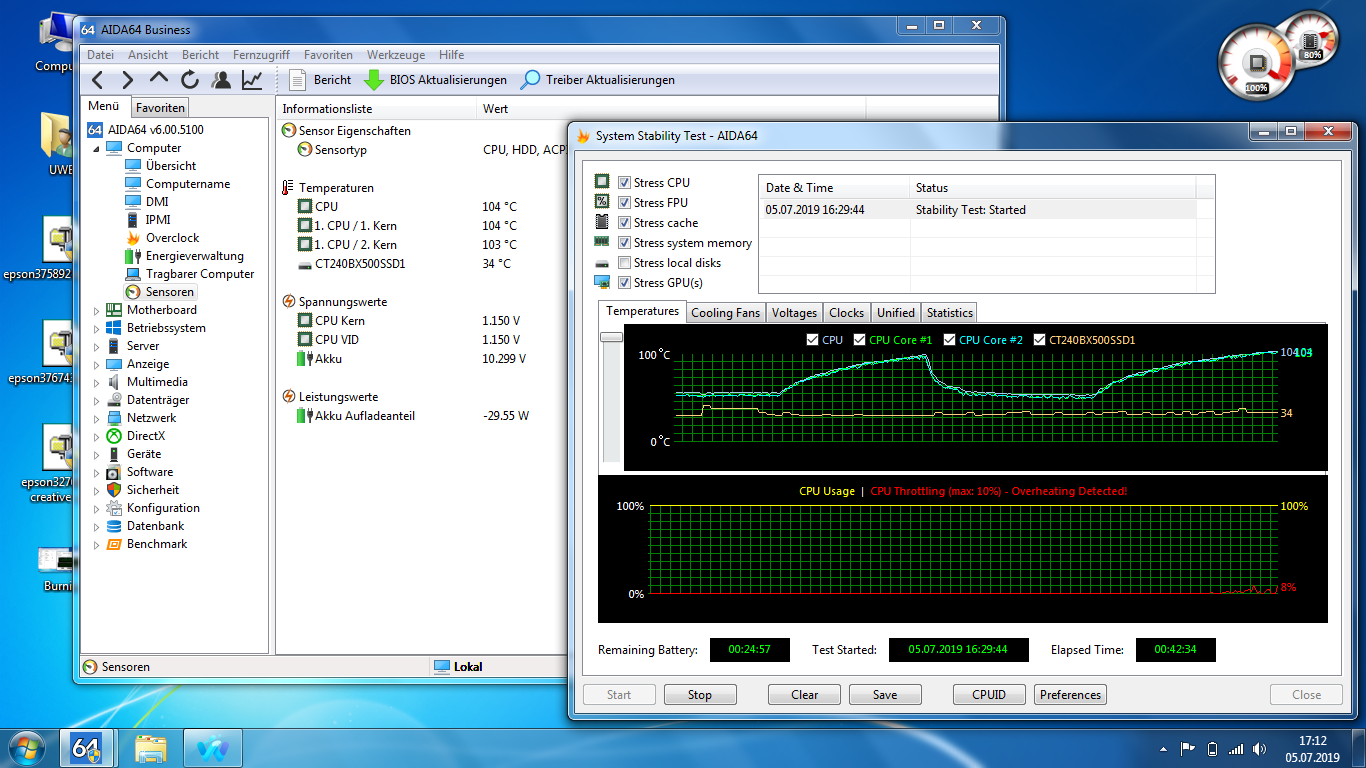Expand the Betriebssystem tree node
1366x768 pixels.
click(x=97, y=328)
